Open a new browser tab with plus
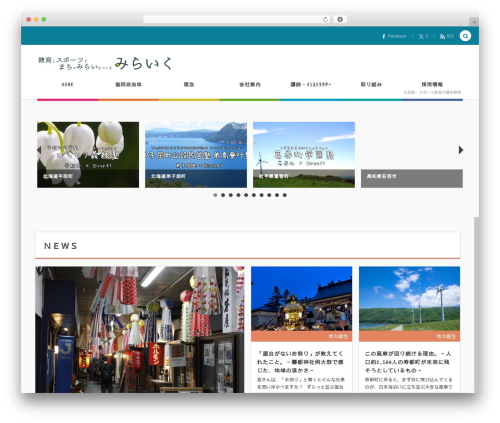Image resolution: width=500 pixels, height=423 pixels. coord(474,22)
